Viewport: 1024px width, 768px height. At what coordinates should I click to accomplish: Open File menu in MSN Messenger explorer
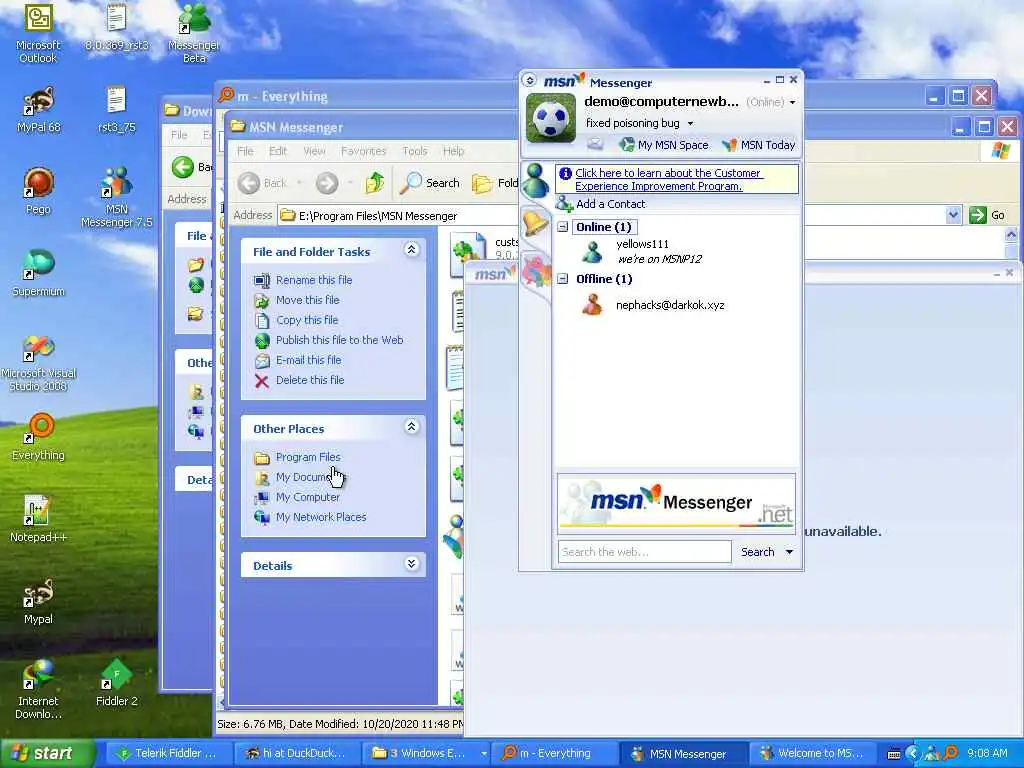(x=245, y=151)
